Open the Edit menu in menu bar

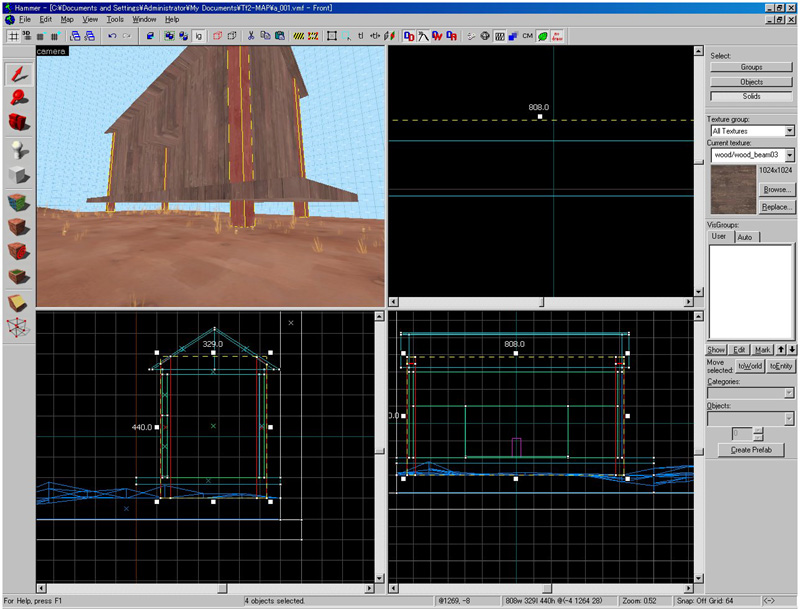(46, 19)
